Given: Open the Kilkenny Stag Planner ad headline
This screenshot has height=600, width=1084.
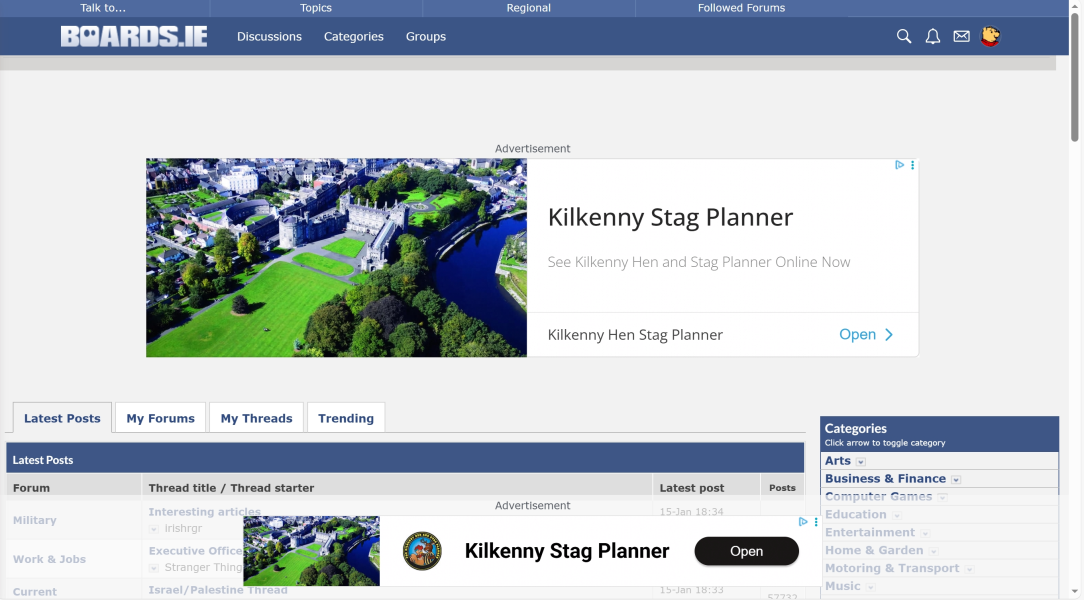Looking at the screenshot, I should point(670,217).
